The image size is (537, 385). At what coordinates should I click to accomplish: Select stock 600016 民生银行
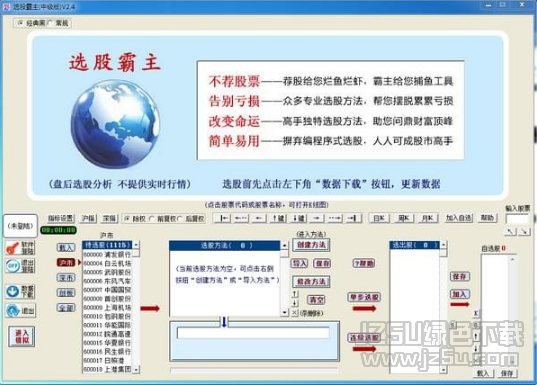[107, 351]
